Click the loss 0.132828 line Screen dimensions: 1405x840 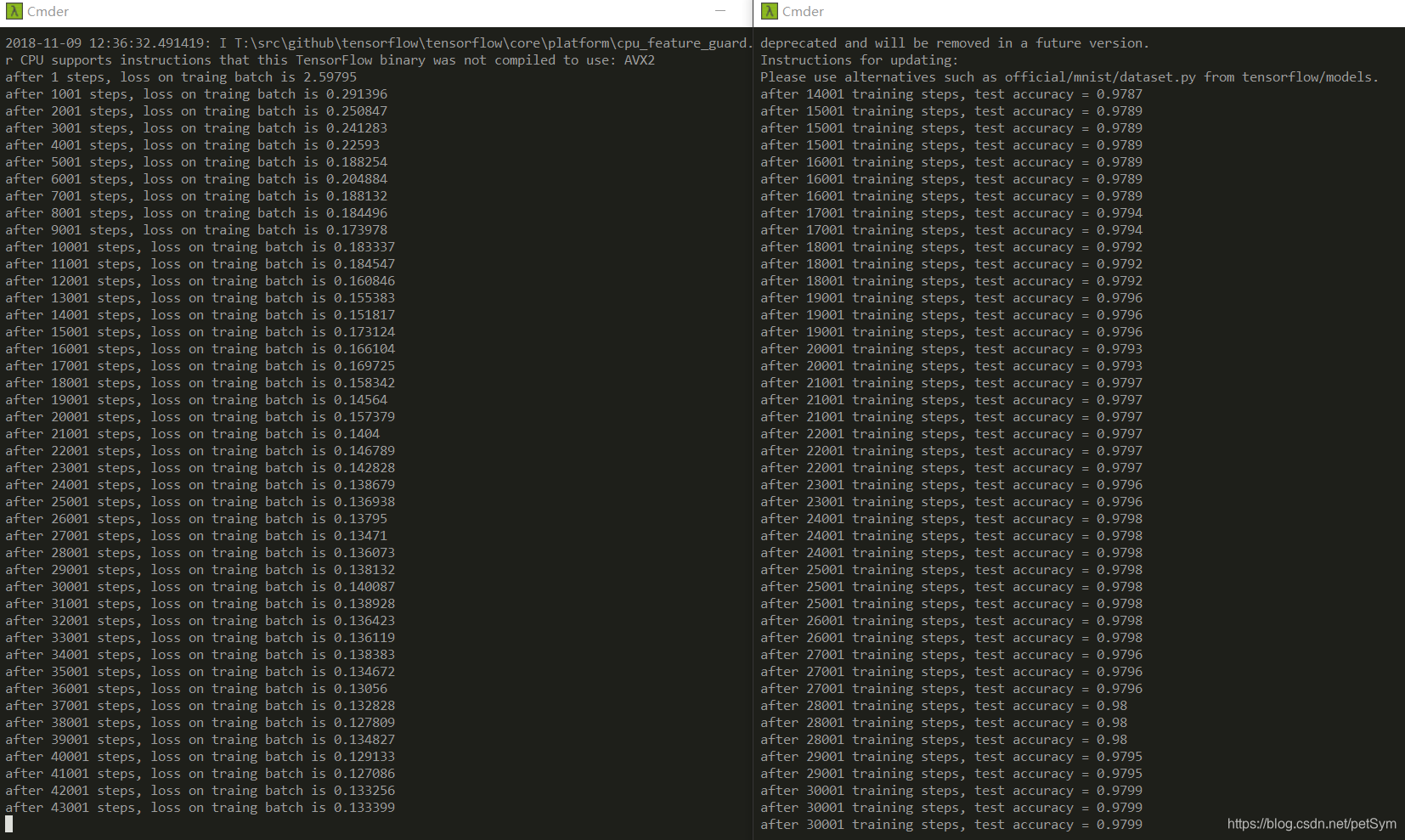click(x=200, y=706)
